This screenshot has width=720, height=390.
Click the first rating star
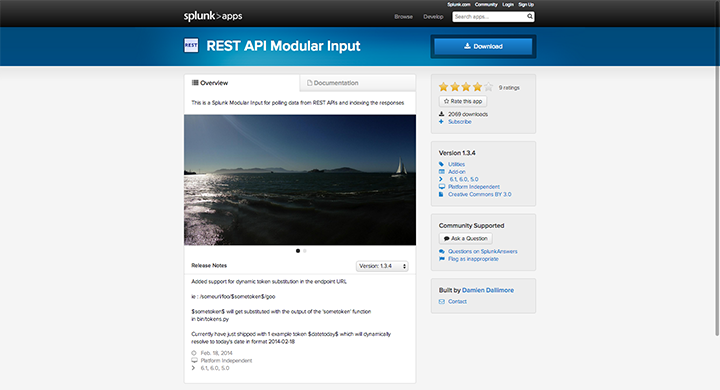(443, 87)
